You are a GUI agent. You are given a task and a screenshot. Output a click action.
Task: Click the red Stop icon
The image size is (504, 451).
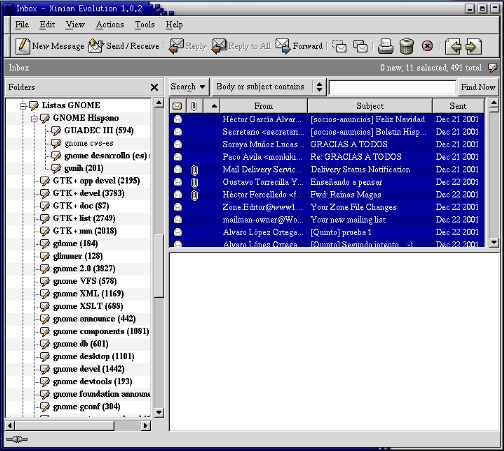[x=427, y=46]
